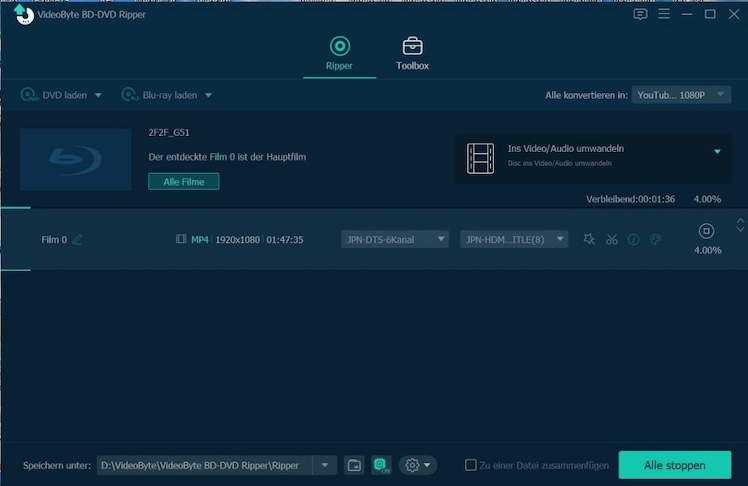Click the 'Alle stoppen' button
This screenshot has width=748, height=486.
[674, 465]
